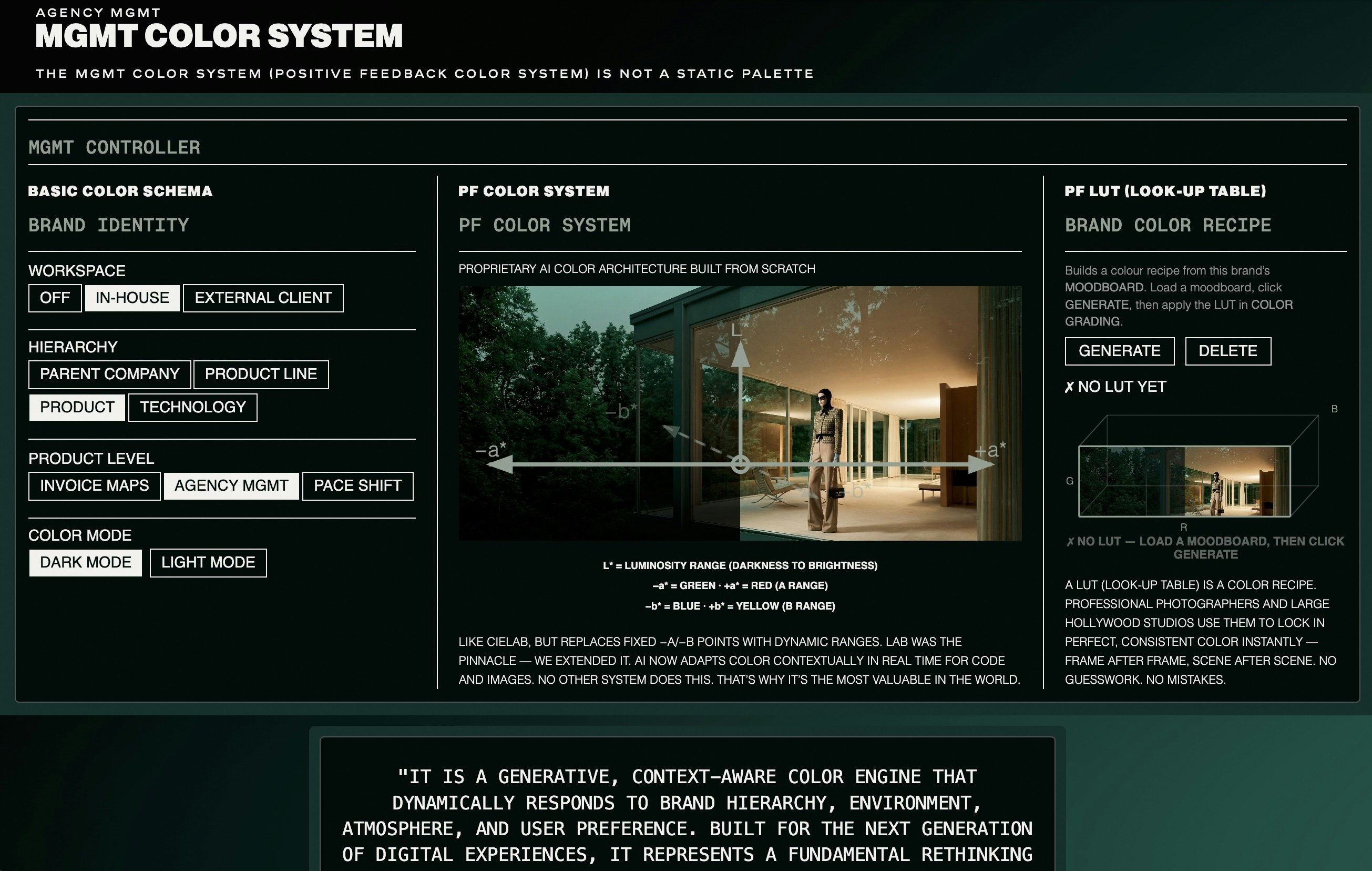The width and height of the screenshot is (1372, 871).
Task: Click the PRODUCT LEVEL label
Action: (x=91, y=458)
